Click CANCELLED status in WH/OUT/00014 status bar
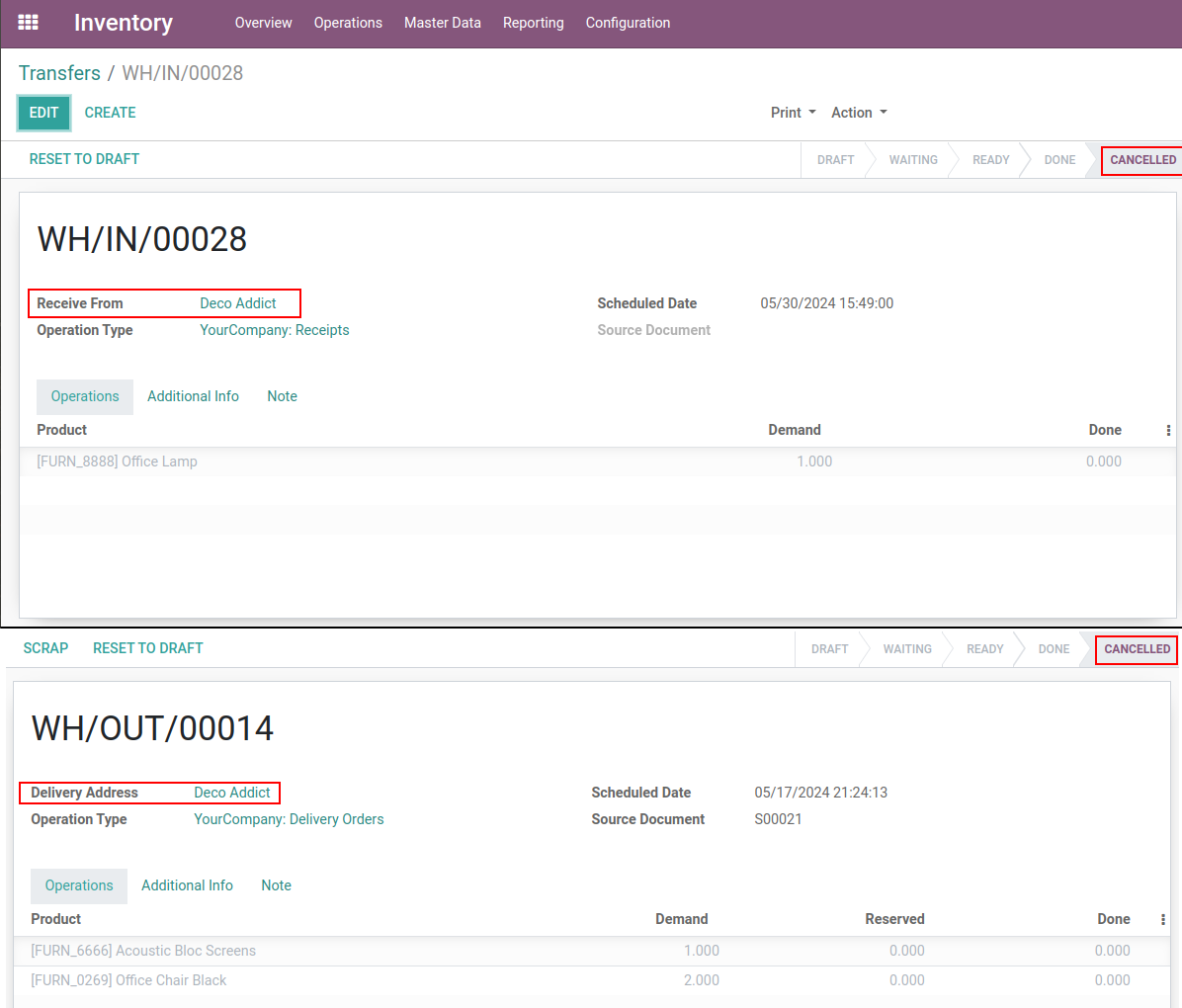Screen dimensions: 1182x1008 (1137, 649)
